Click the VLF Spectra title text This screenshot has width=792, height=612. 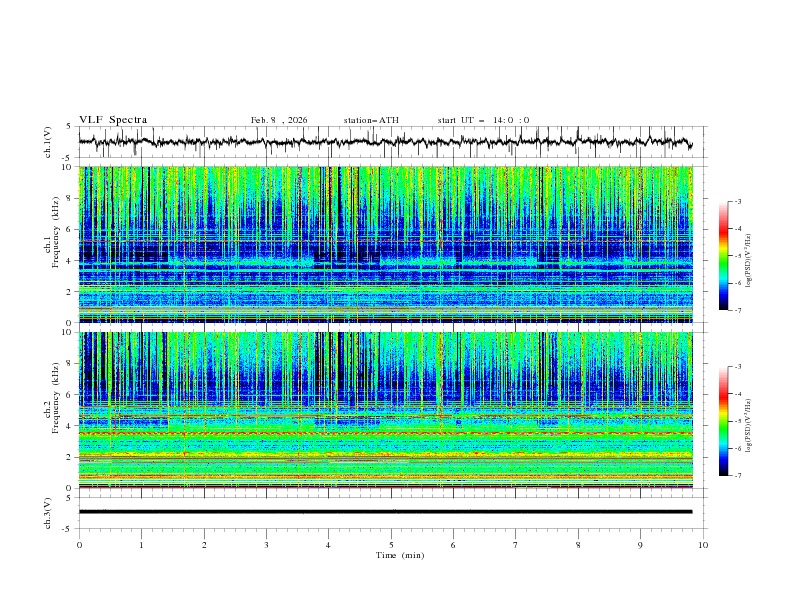click(x=113, y=120)
